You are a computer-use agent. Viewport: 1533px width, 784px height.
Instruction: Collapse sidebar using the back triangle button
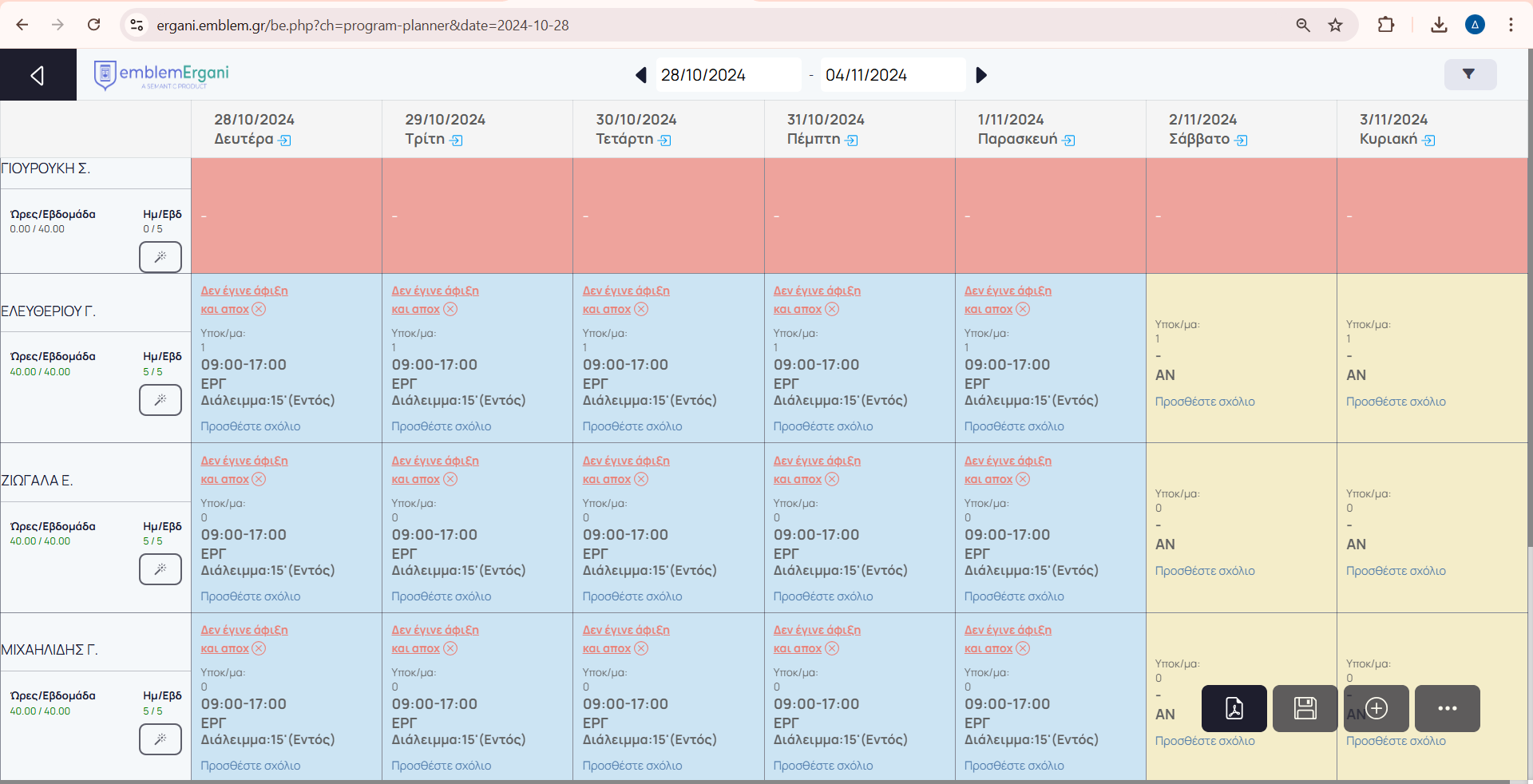tap(38, 75)
